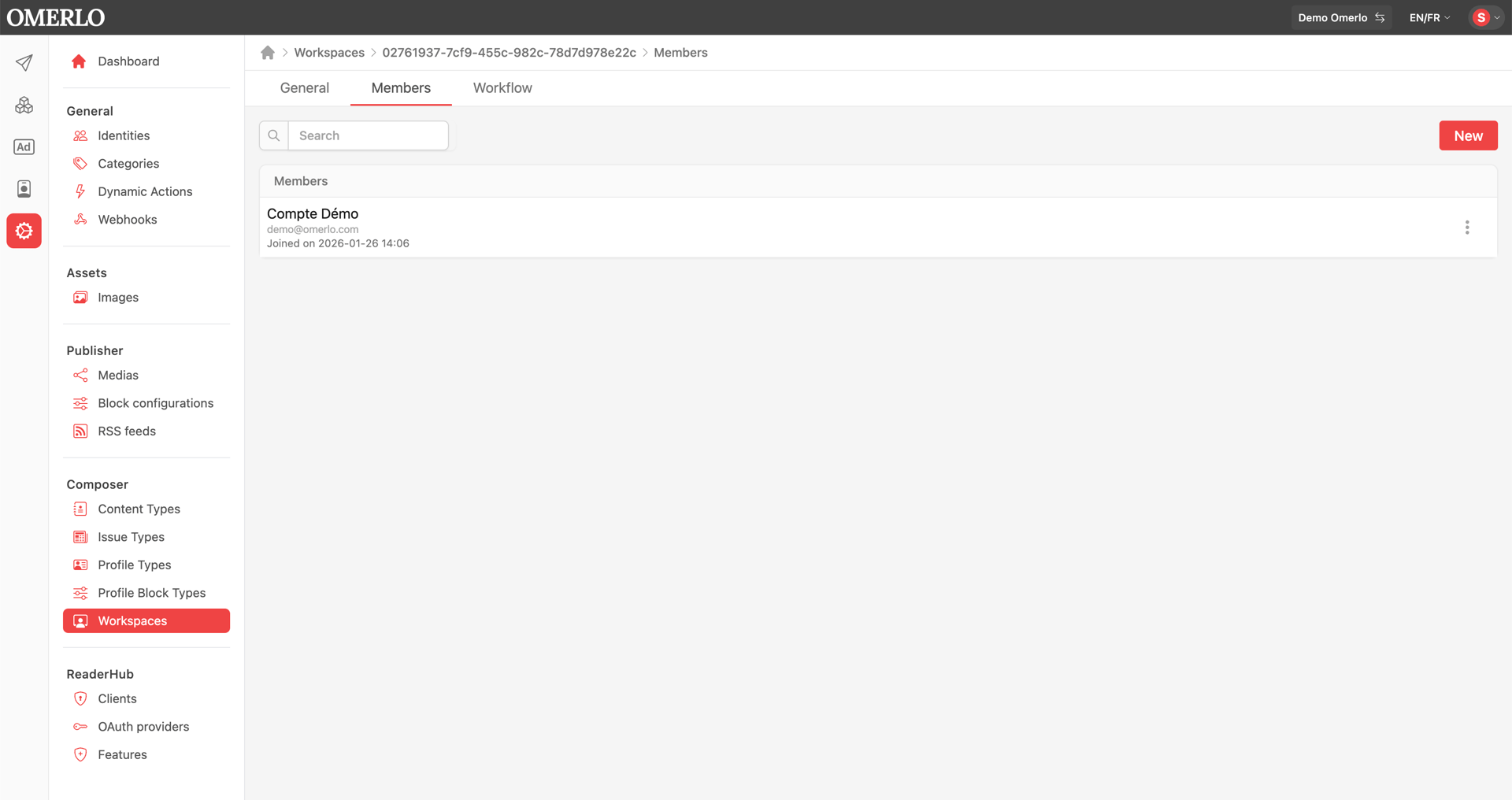Open the red settings gear icon
1512x800 pixels.
point(24,231)
